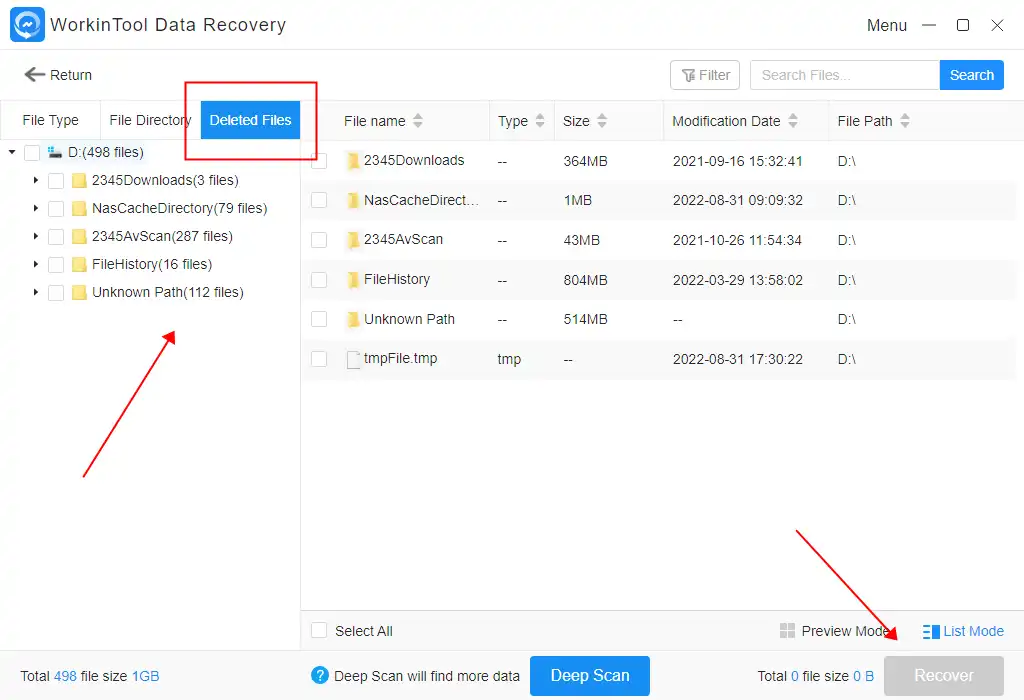Screen dimensions: 1024x700
Task: Click the Return back arrow icon
Action: 34,74
